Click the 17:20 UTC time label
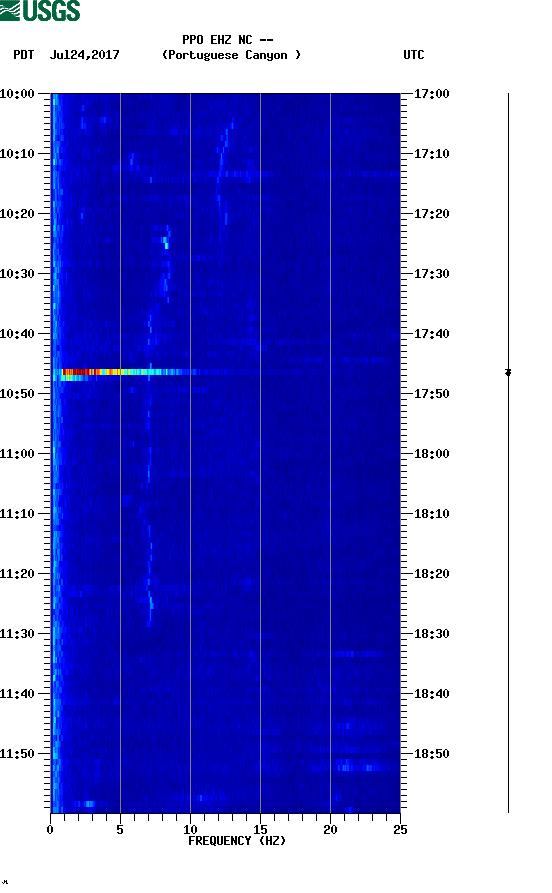Screen dimensions: 552x893 point(431,214)
